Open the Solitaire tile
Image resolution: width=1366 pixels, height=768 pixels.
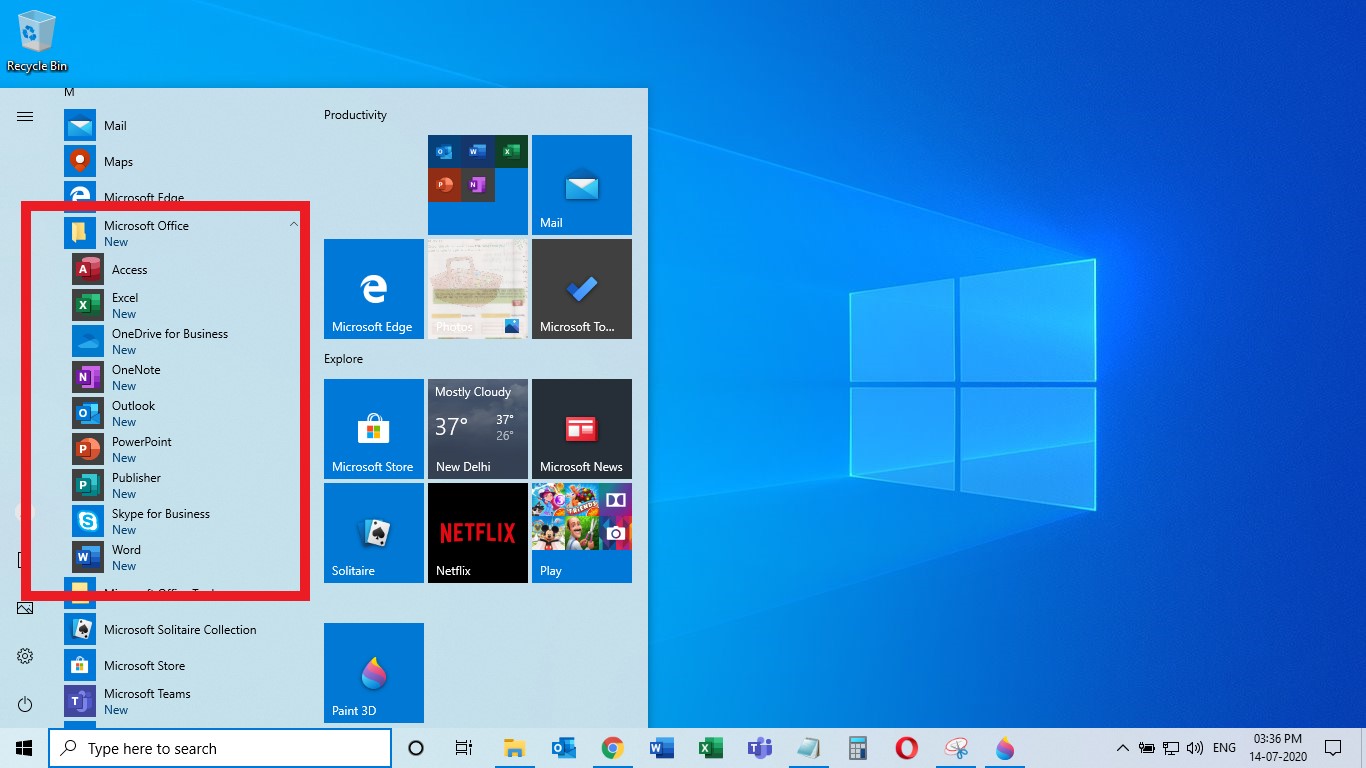pyautogui.click(x=374, y=533)
